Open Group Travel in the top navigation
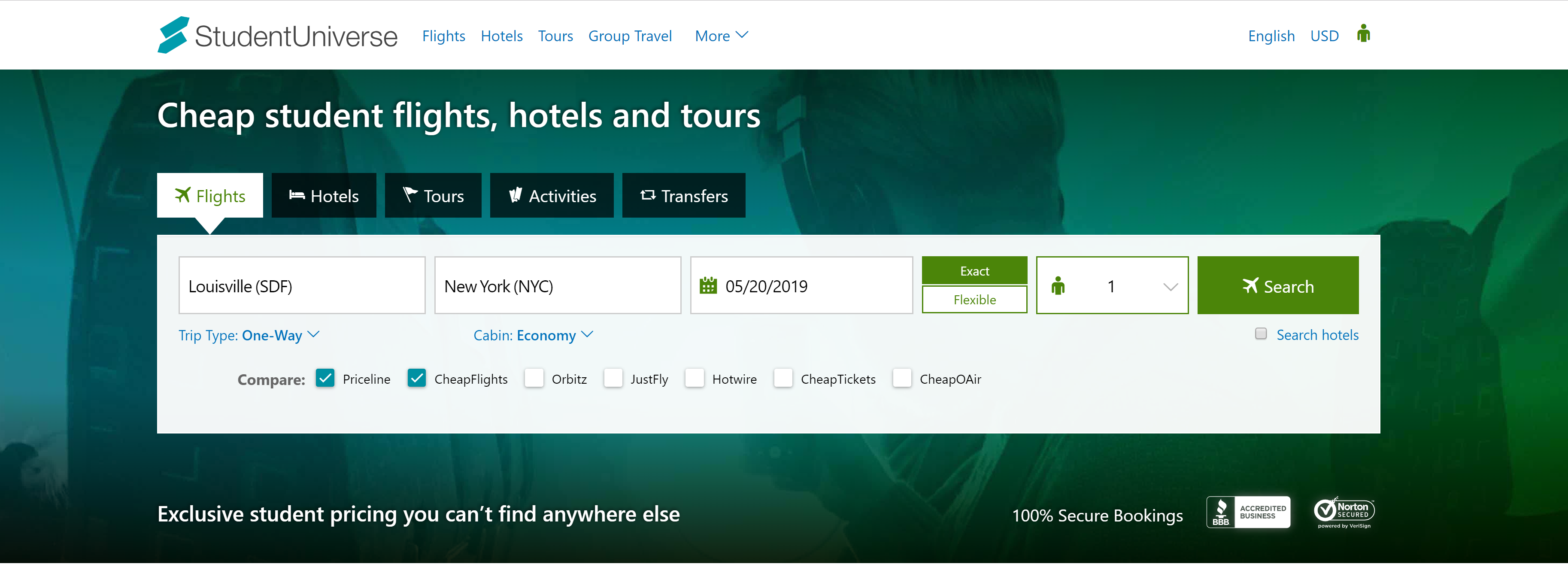Screen dimensions: 1568x579 630,36
